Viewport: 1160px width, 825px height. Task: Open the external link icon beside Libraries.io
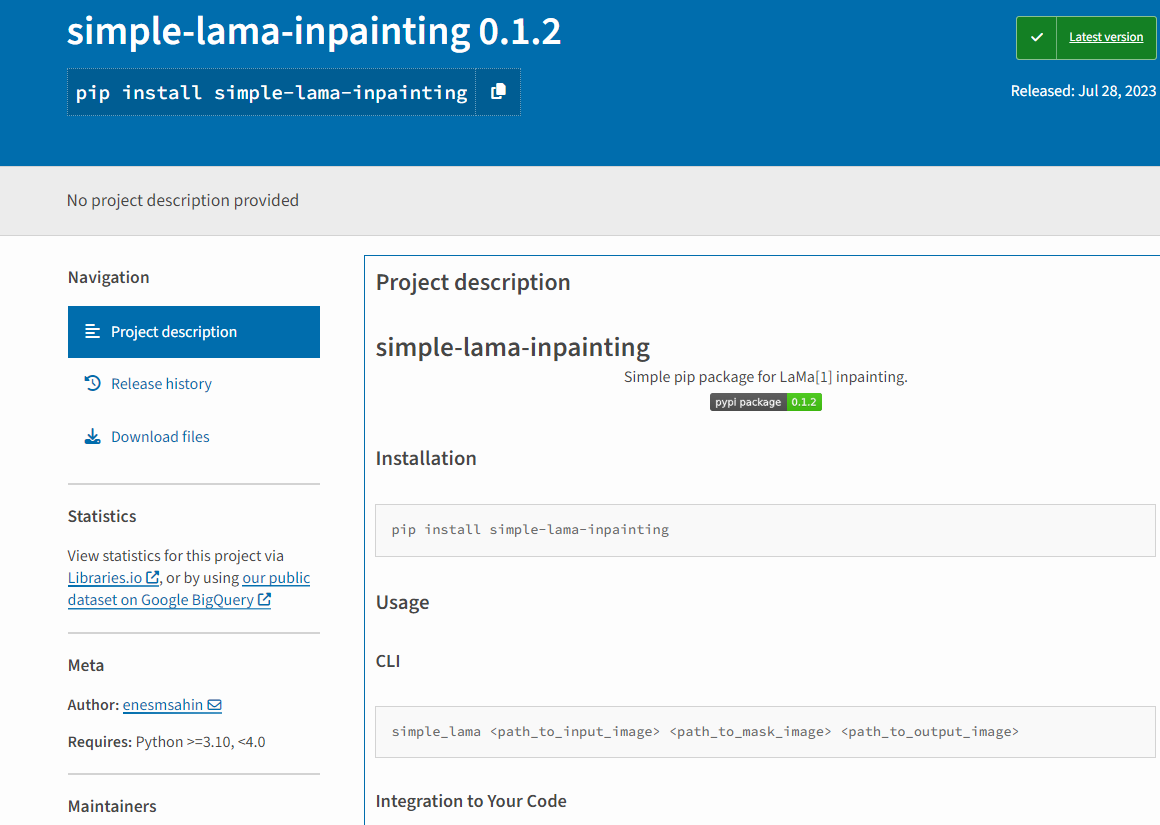tap(152, 577)
